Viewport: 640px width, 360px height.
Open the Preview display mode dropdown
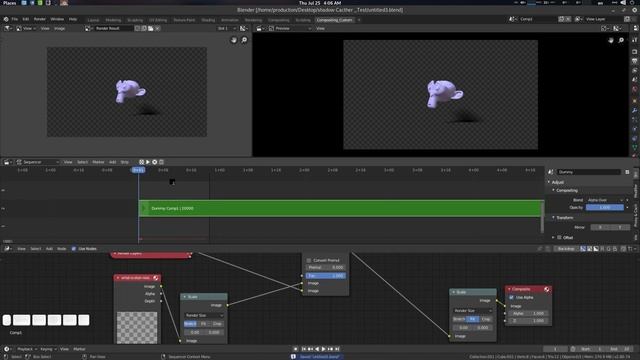(x=290, y=29)
